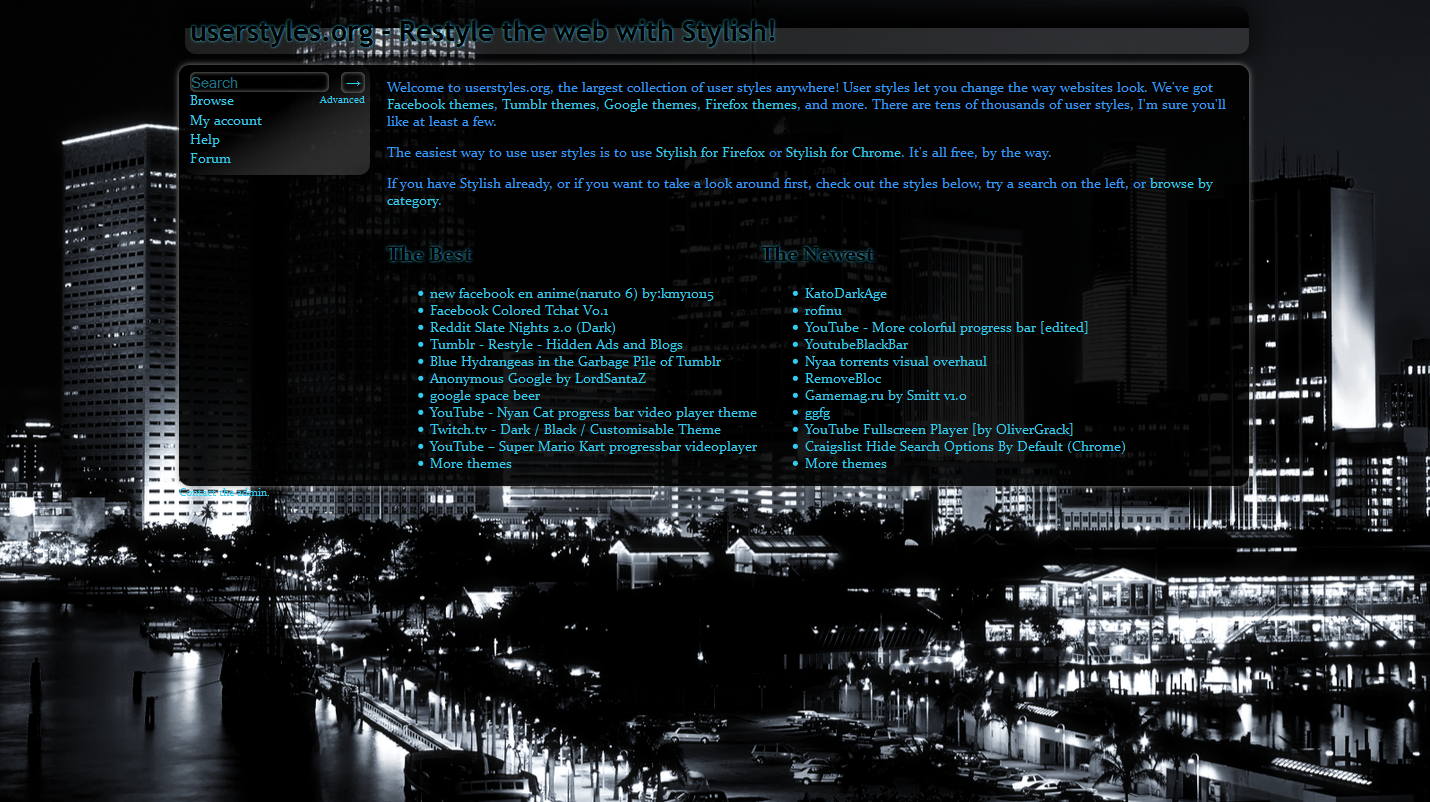Follow the Facebook themes link in intro
The width and height of the screenshot is (1430, 802).
tap(440, 105)
